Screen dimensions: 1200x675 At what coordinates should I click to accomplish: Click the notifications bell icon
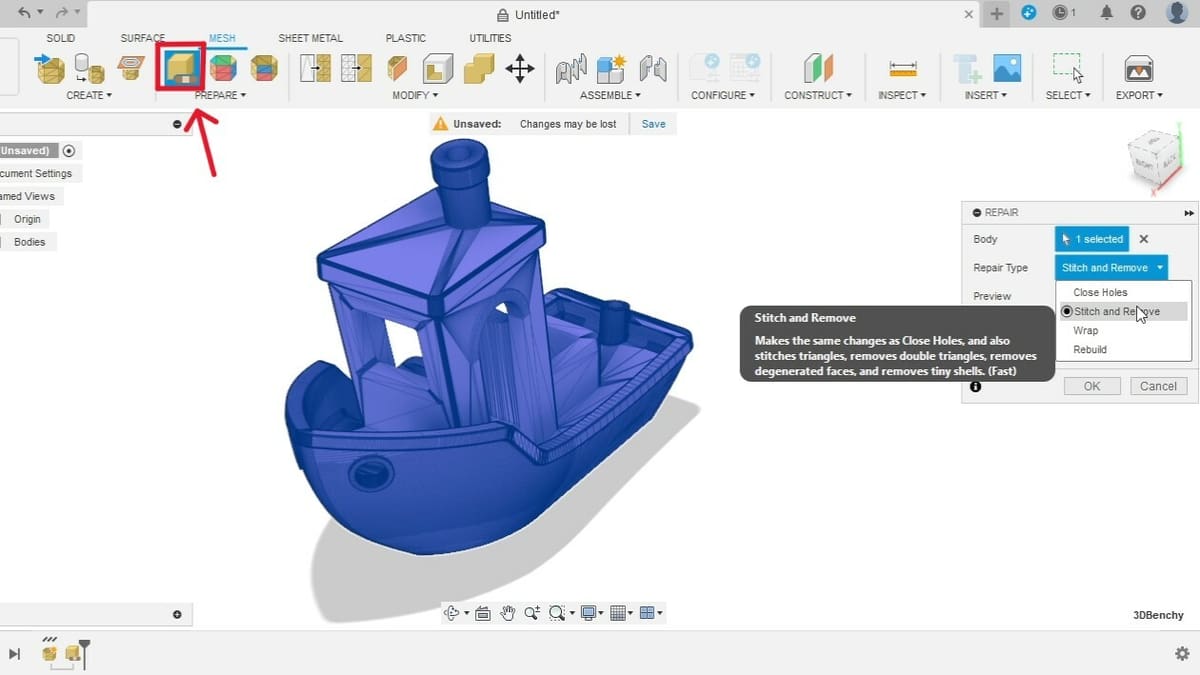pyautogui.click(x=1106, y=13)
